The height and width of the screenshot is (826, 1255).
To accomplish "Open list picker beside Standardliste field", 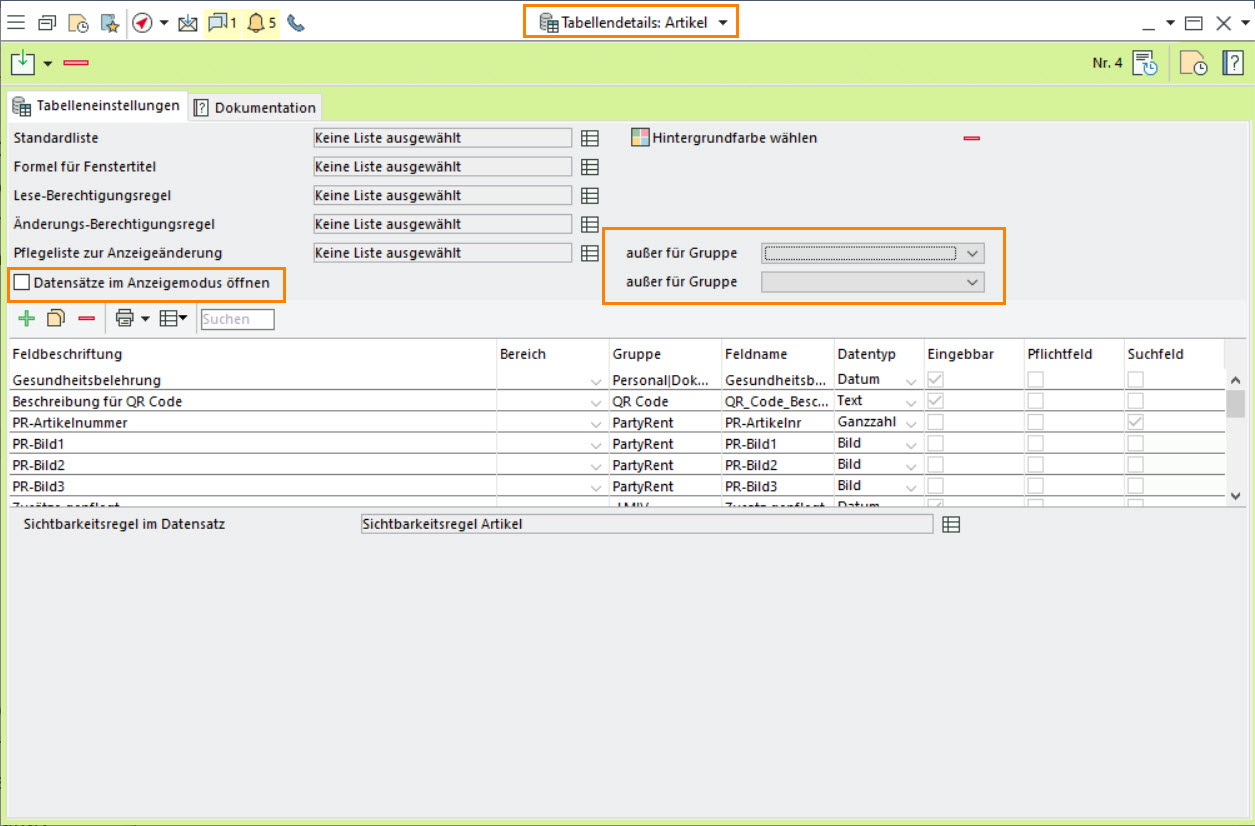I will tap(590, 138).
